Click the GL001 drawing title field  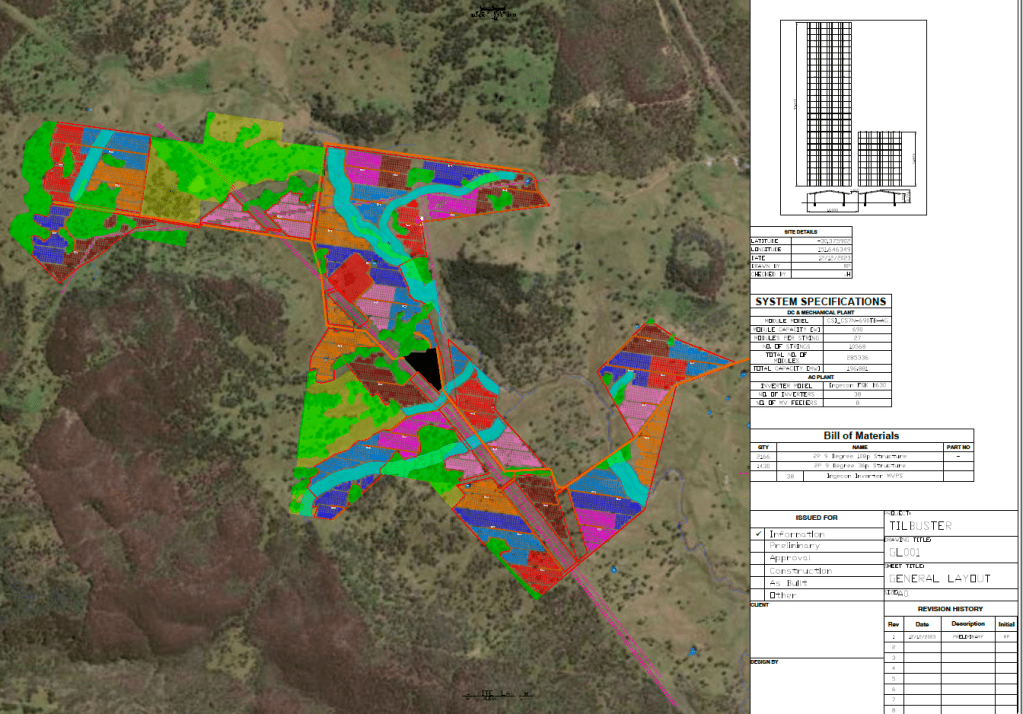click(904, 551)
